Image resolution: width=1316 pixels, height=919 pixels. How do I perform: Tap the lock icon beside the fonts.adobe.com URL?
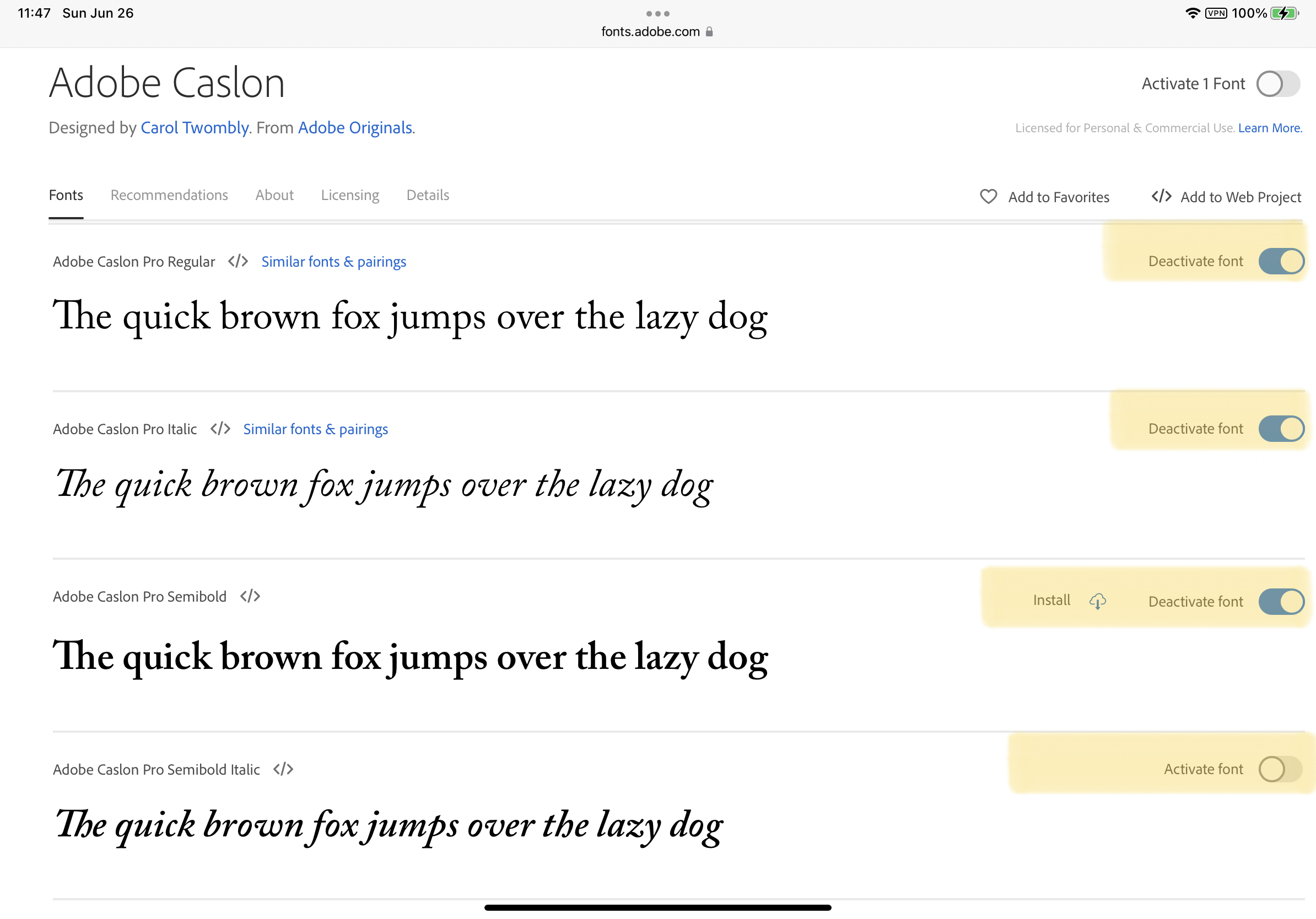pos(709,31)
